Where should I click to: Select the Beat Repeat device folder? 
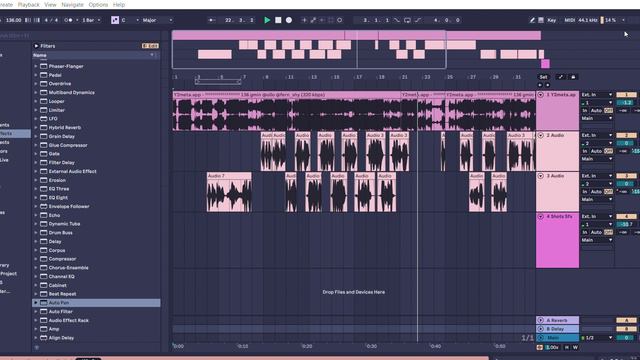pyautogui.click(x=62, y=294)
